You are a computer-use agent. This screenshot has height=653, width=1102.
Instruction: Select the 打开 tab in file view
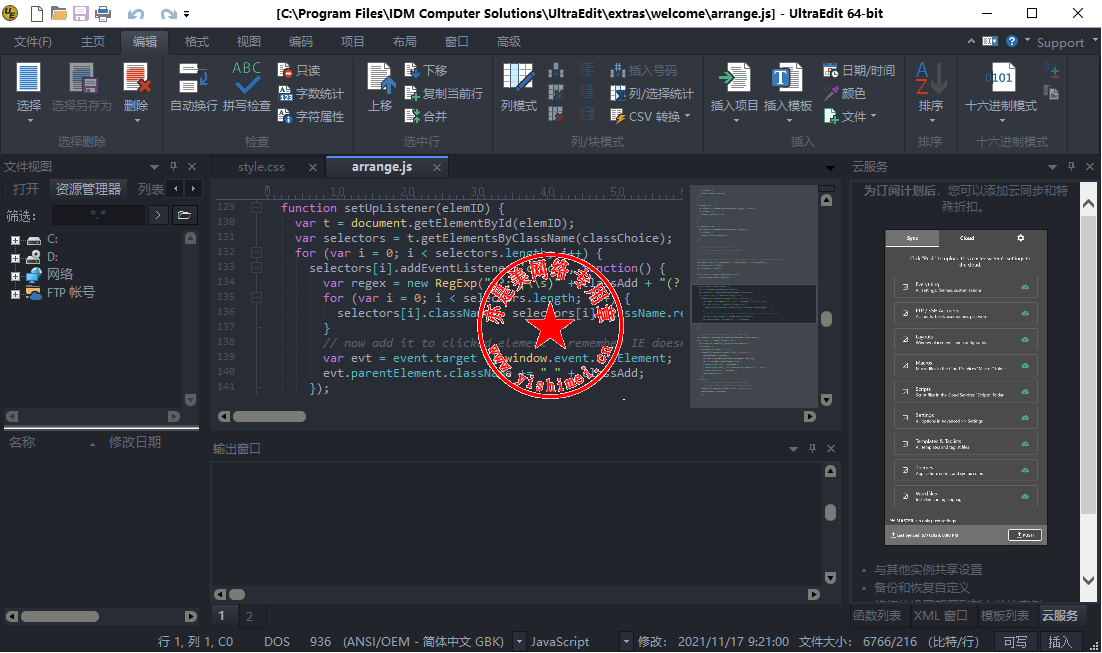click(x=26, y=189)
